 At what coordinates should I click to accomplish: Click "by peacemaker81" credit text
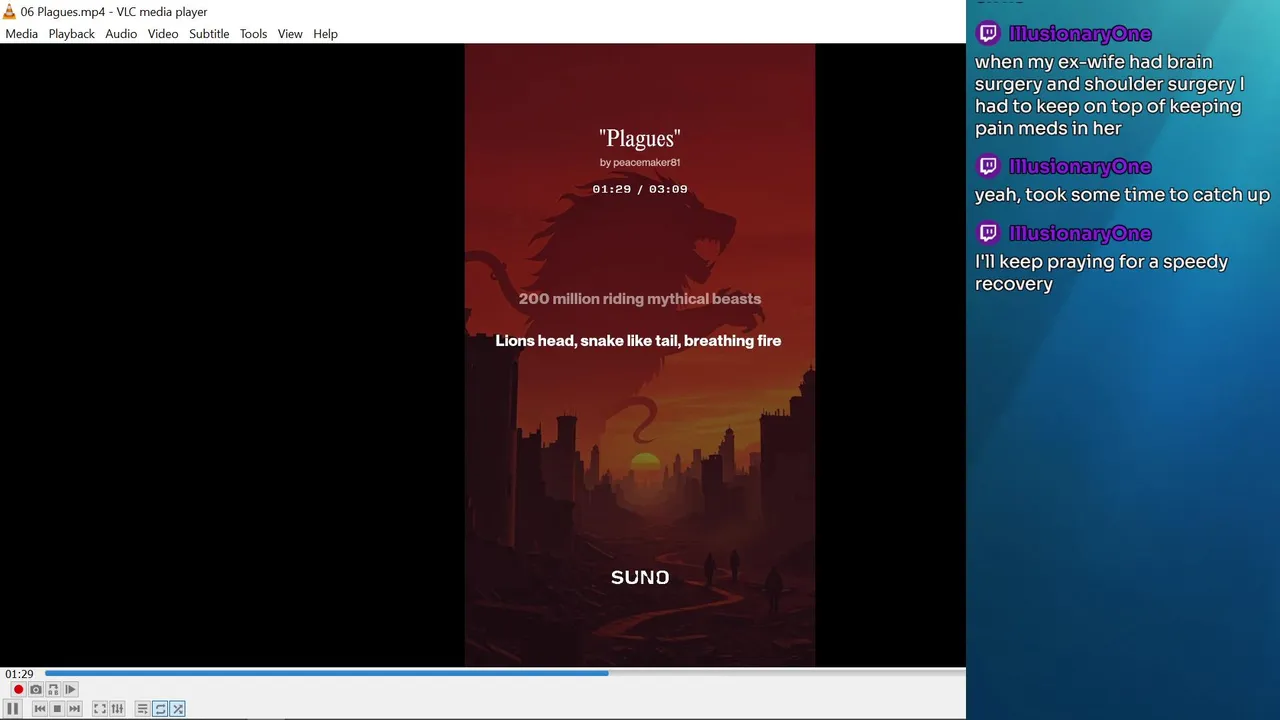[x=640, y=162]
